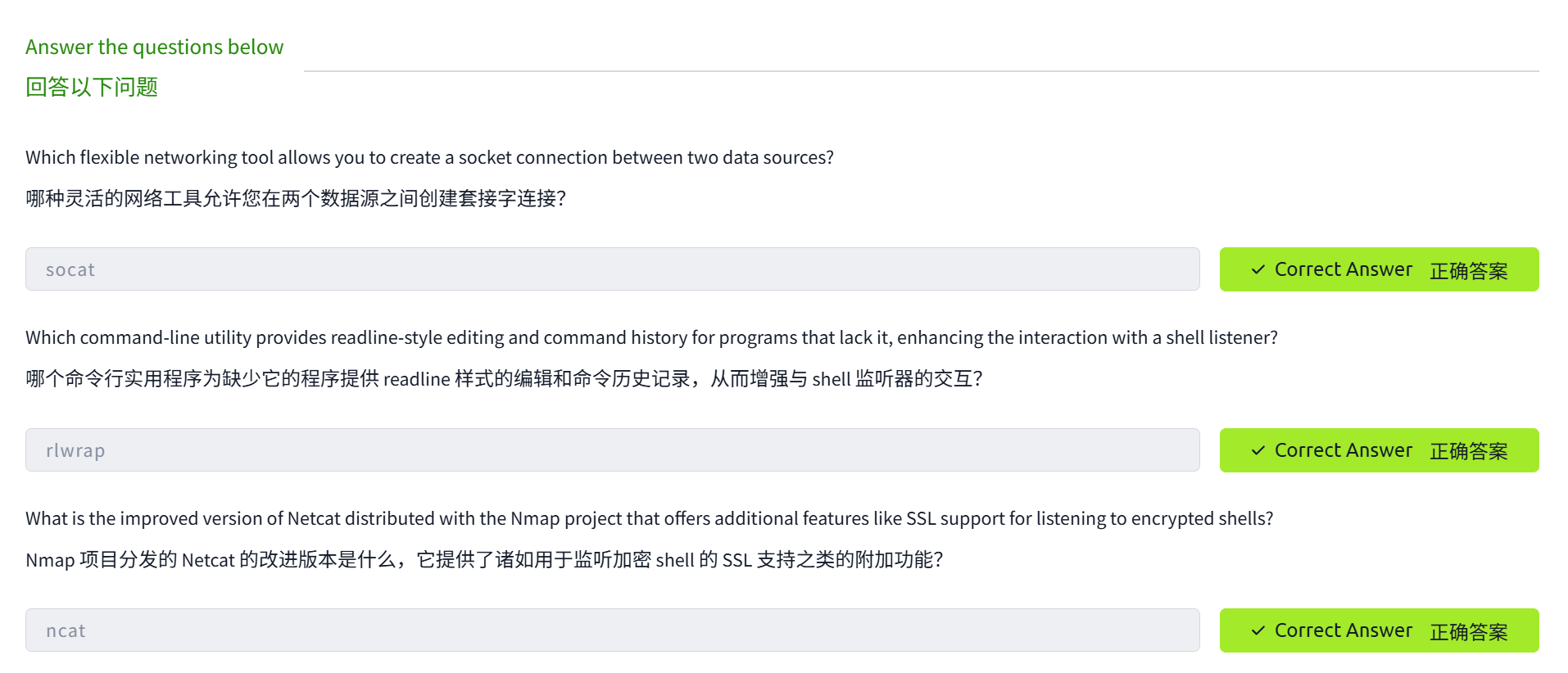Click the checkmark icon beside the rlwrap answer
This screenshot has width=1568, height=673.
click(1258, 450)
